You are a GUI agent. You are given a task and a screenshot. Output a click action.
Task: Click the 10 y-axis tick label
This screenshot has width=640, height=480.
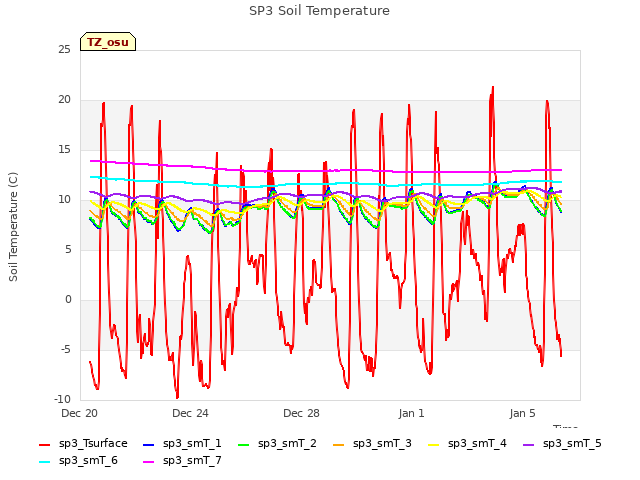[64, 200]
